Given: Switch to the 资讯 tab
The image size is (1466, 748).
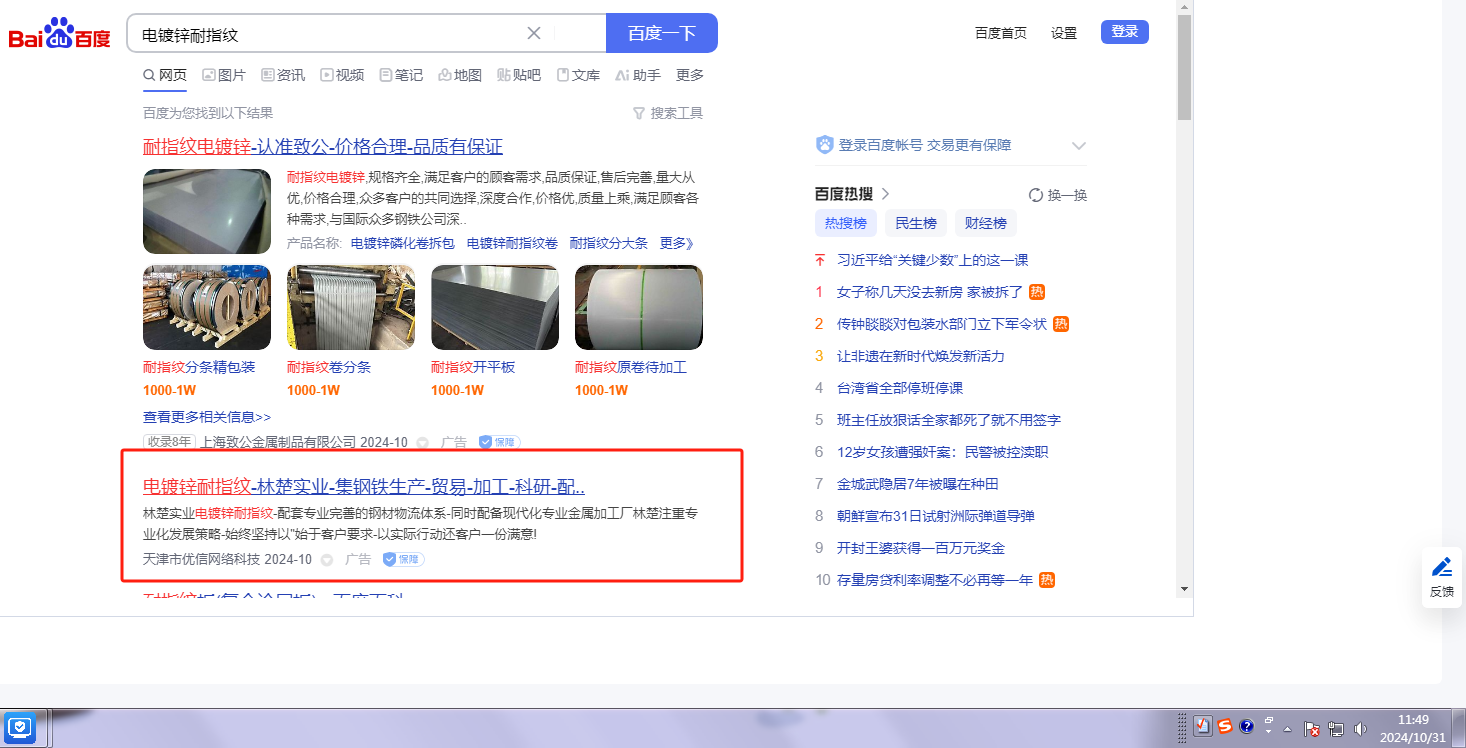Looking at the screenshot, I should pos(283,75).
